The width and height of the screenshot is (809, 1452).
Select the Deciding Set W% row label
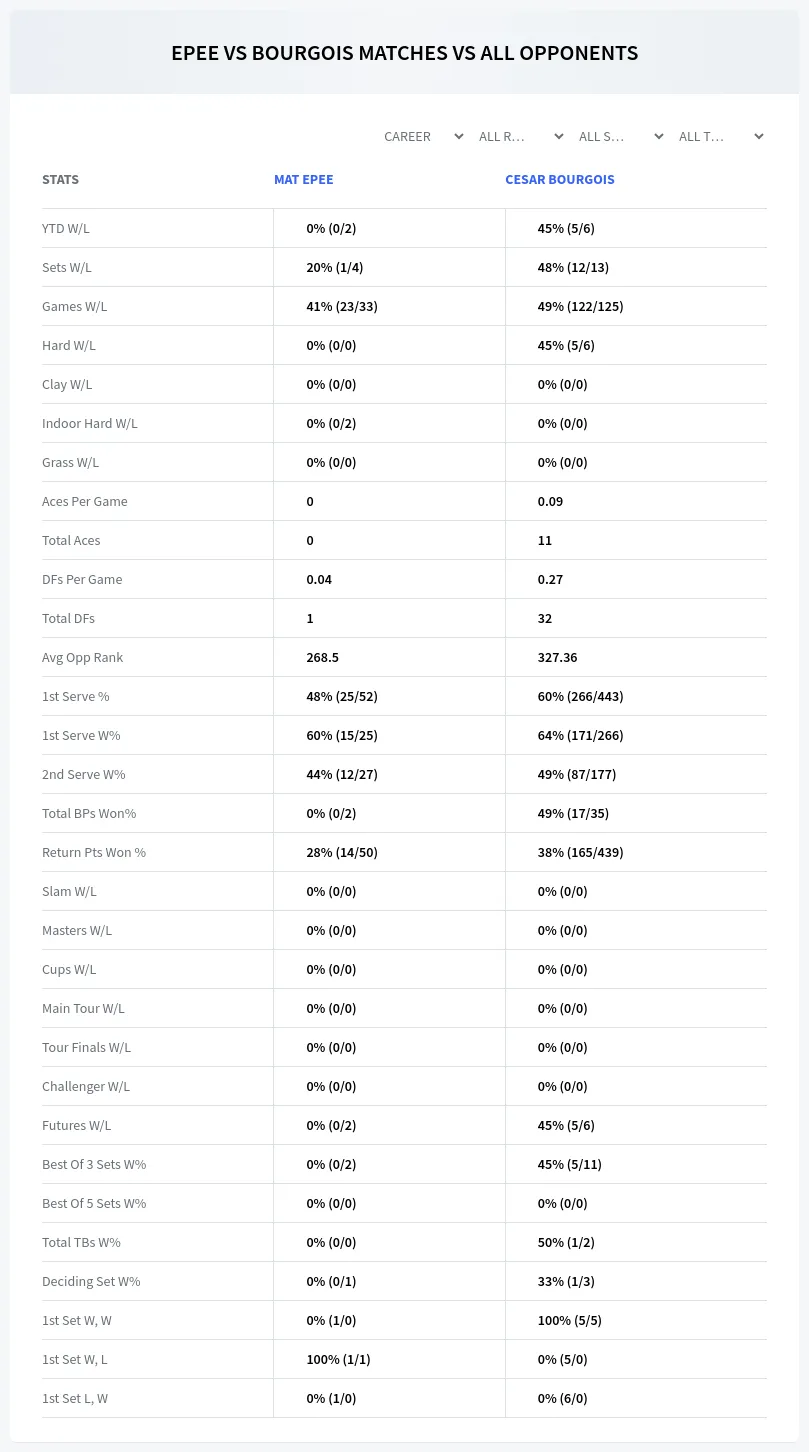pyautogui.click(x=91, y=1281)
